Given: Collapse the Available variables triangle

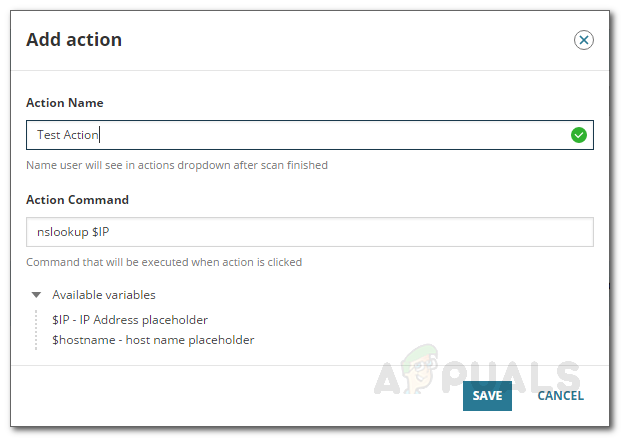Looking at the screenshot, I should click(37, 295).
